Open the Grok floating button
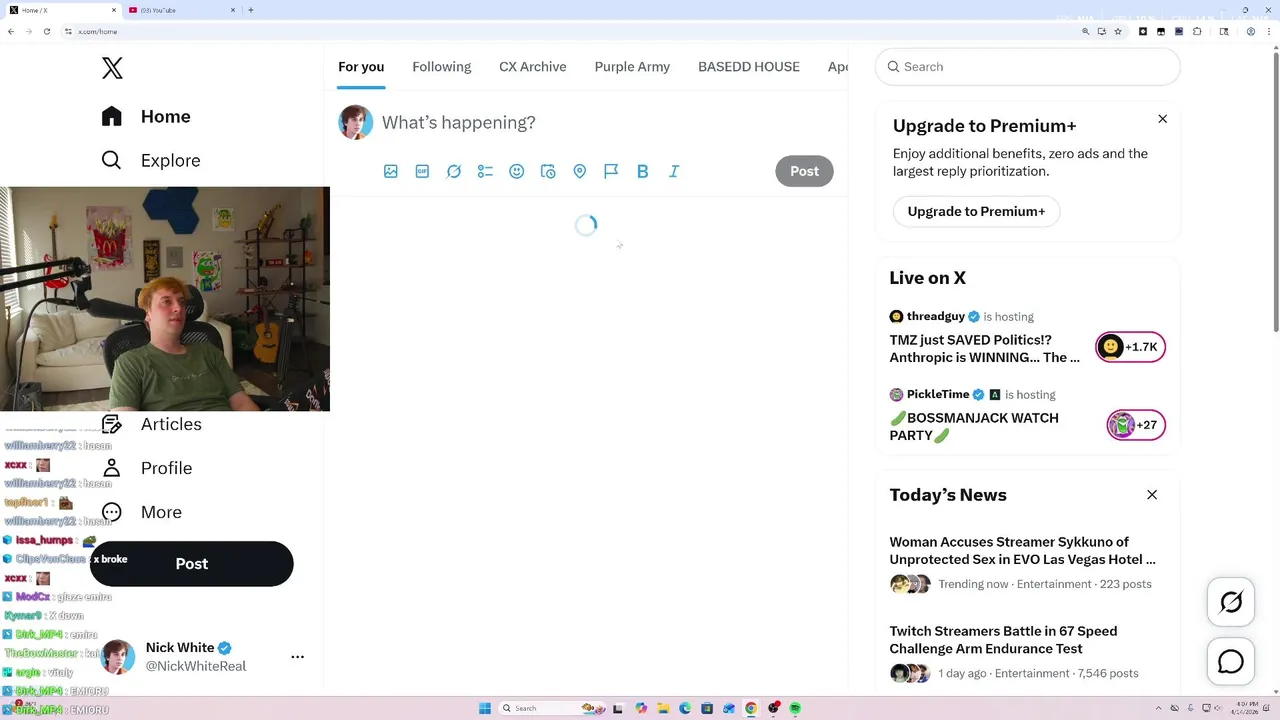Viewport: 1280px width, 720px height. click(x=1231, y=602)
